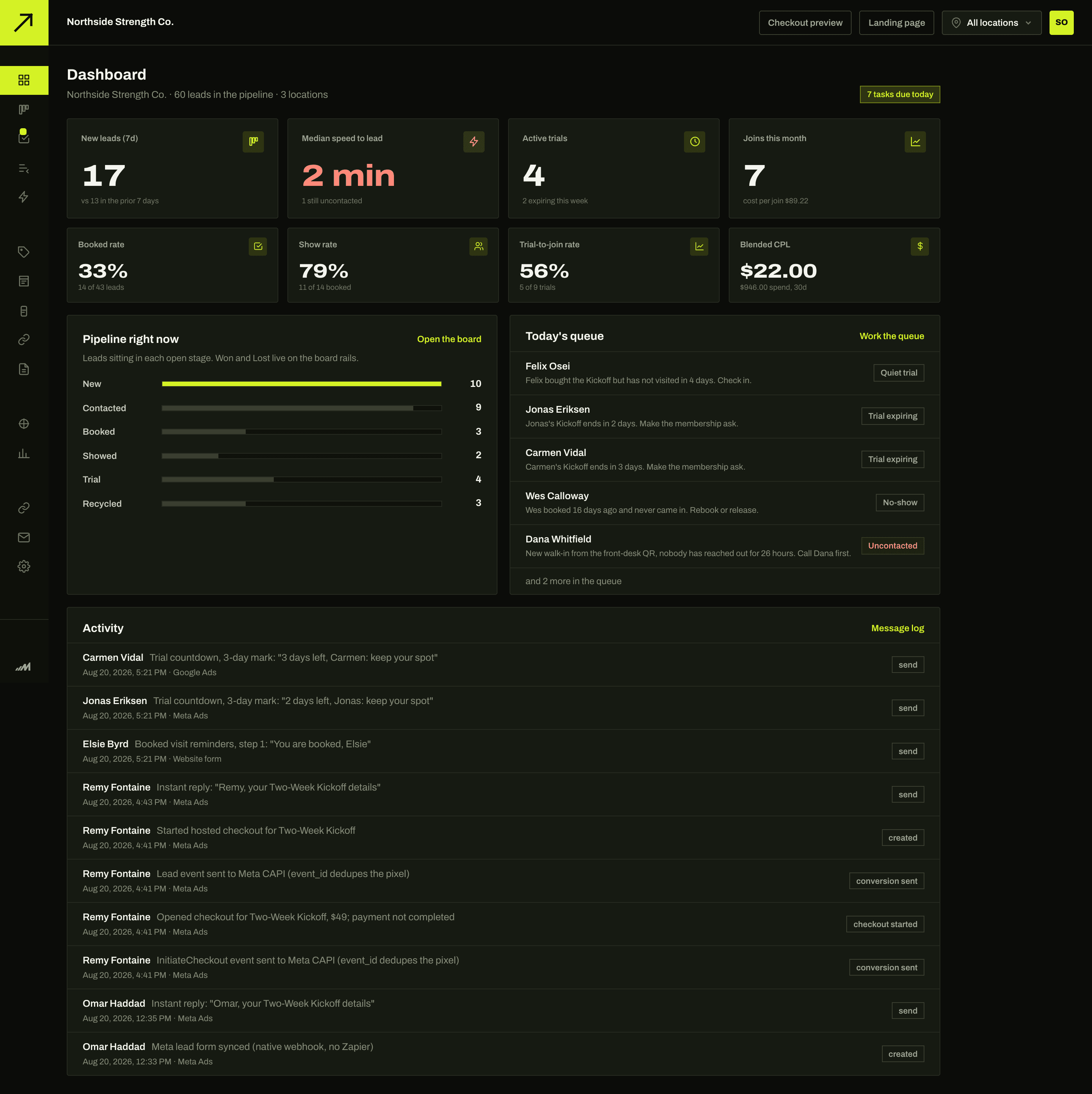This screenshot has width=1092, height=1094.
Task: Open the Message log link
Action: (x=897, y=629)
